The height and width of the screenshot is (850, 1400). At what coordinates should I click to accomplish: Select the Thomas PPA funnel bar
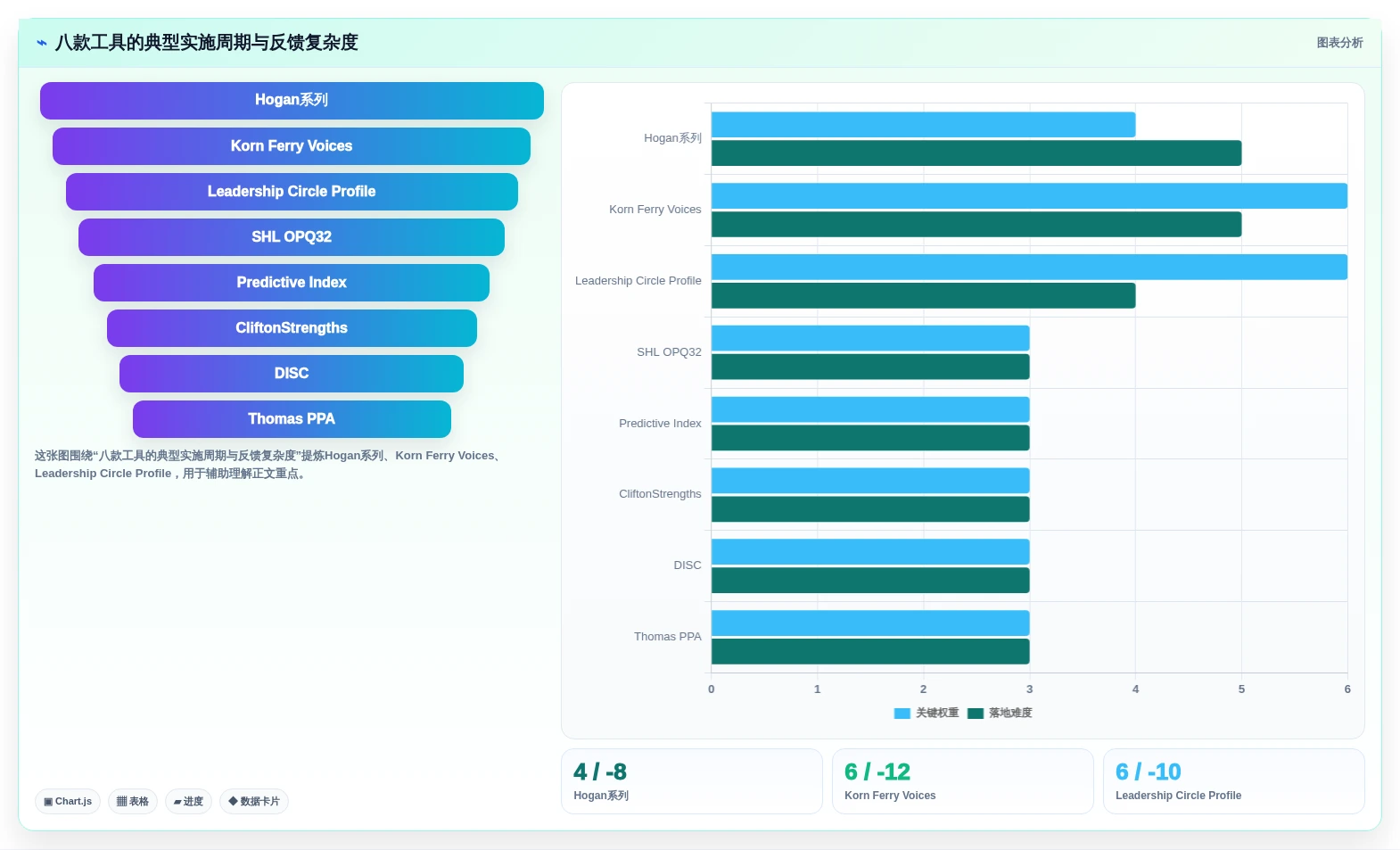pos(292,419)
